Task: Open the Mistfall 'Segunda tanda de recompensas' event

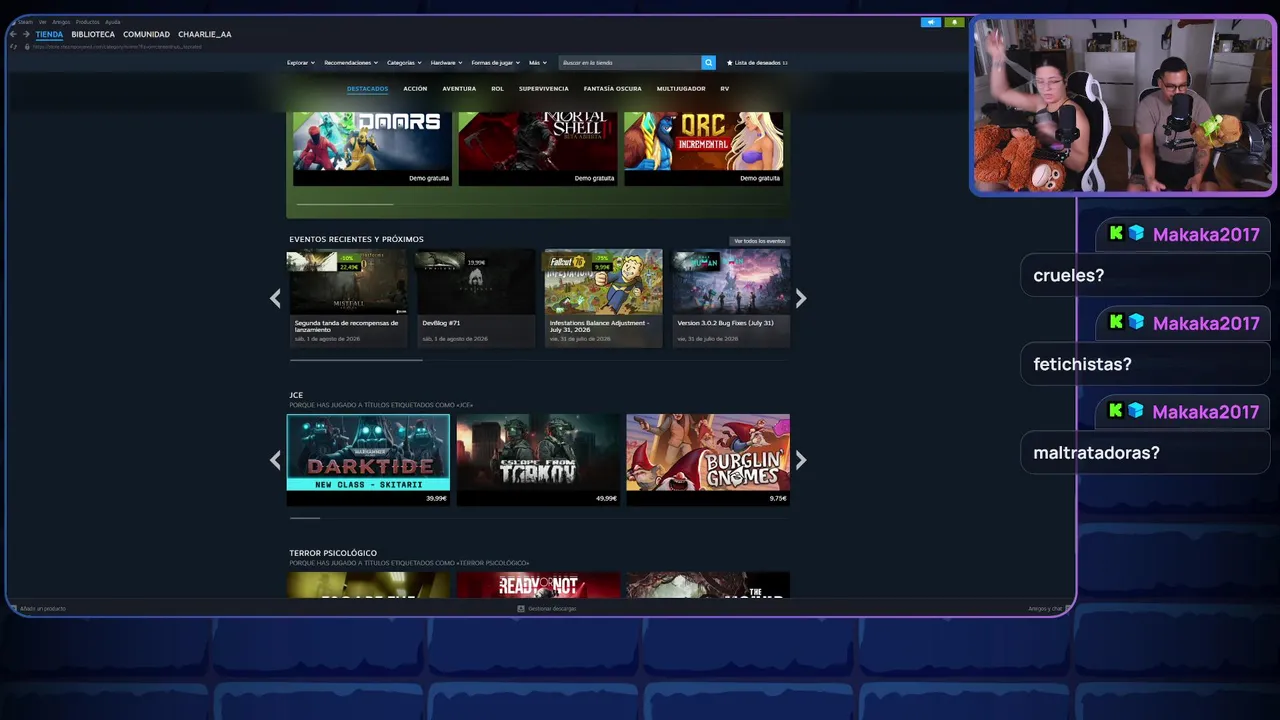Action: tap(347, 299)
